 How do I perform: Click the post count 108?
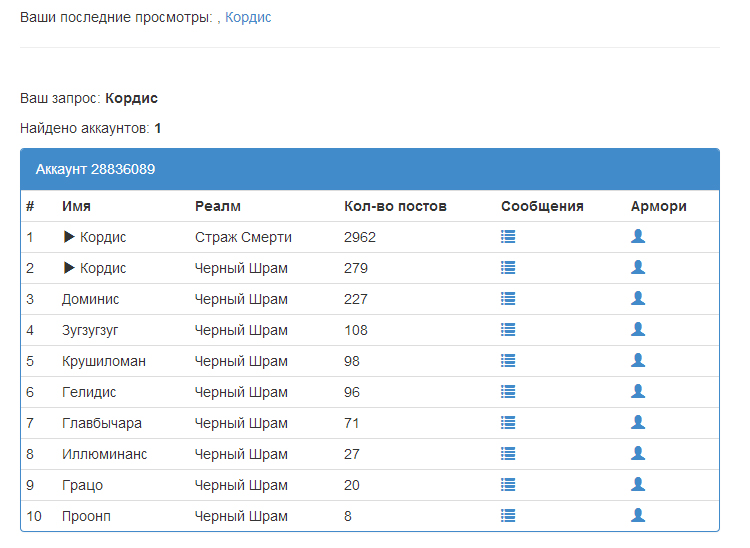coord(356,330)
